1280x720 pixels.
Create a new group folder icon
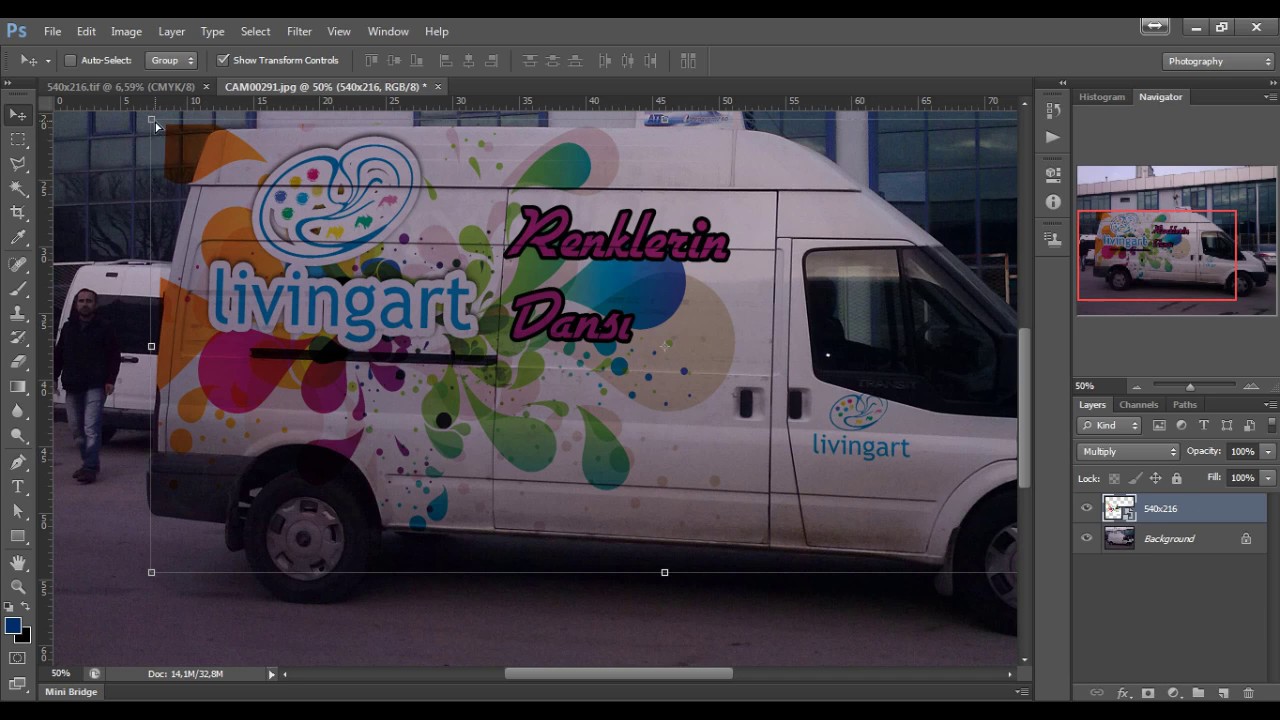(x=1198, y=693)
